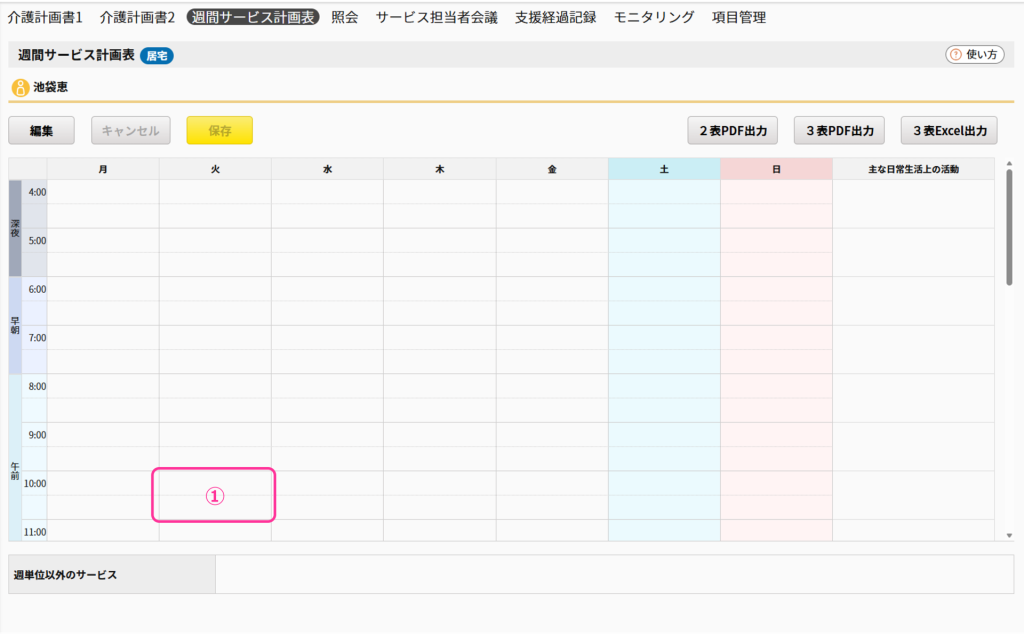Go to the 照会 tab
The image size is (1024, 634).
[344, 17]
